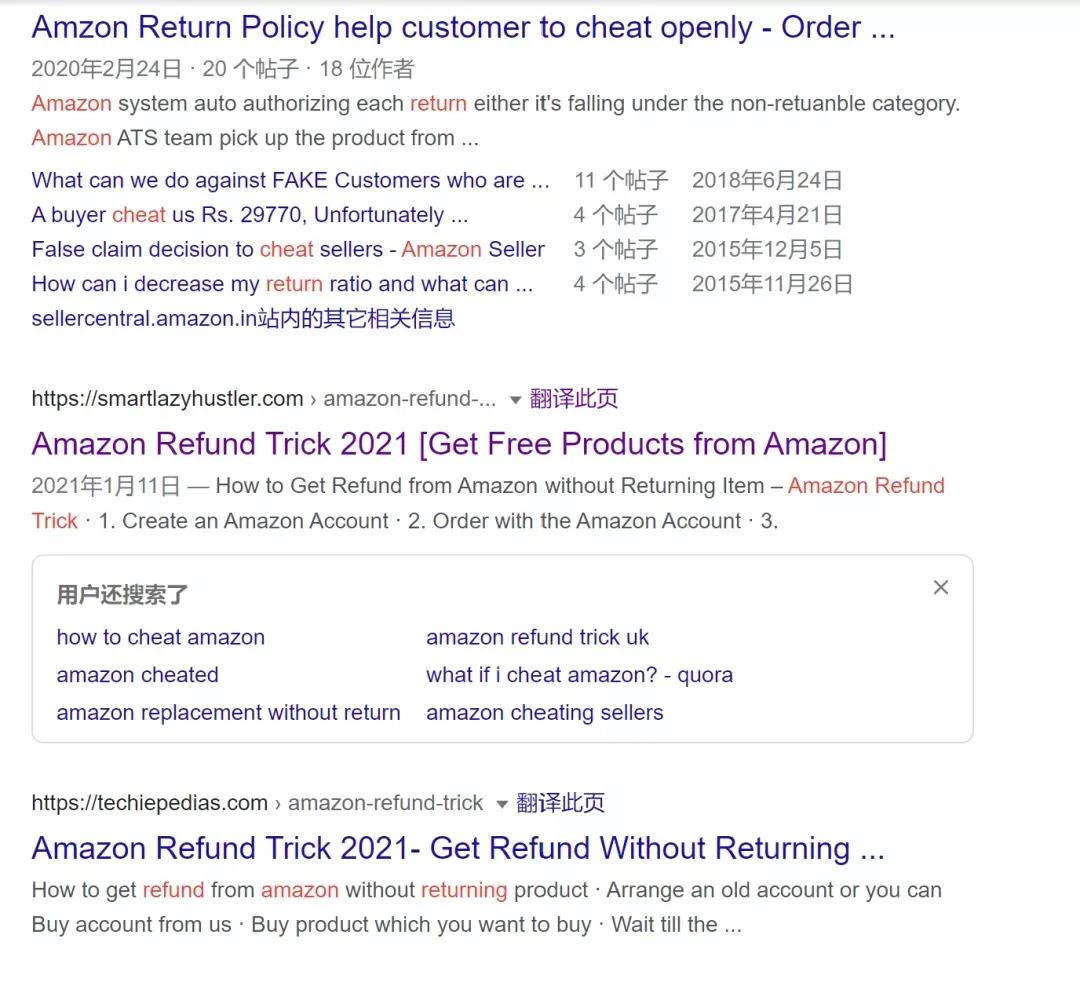Viewport: 1080px width, 986px height.
Task: Search for "how to cheat amazon"
Action: [x=160, y=637]
